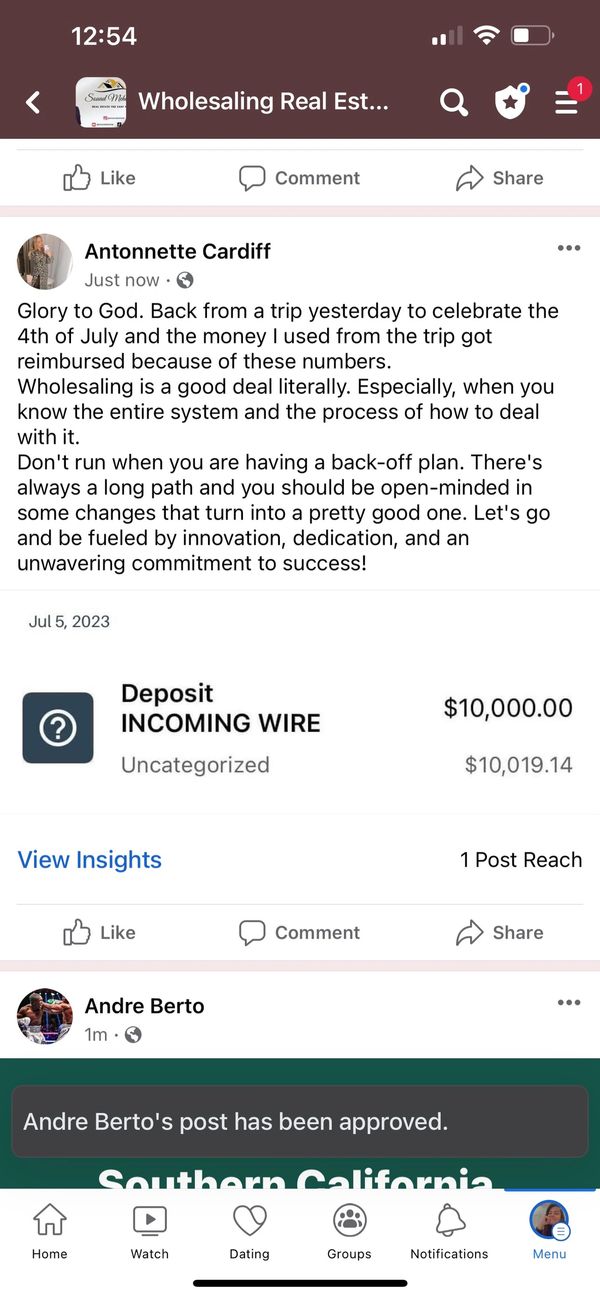Open the hamburger menu with notification badge

(567, 101)
